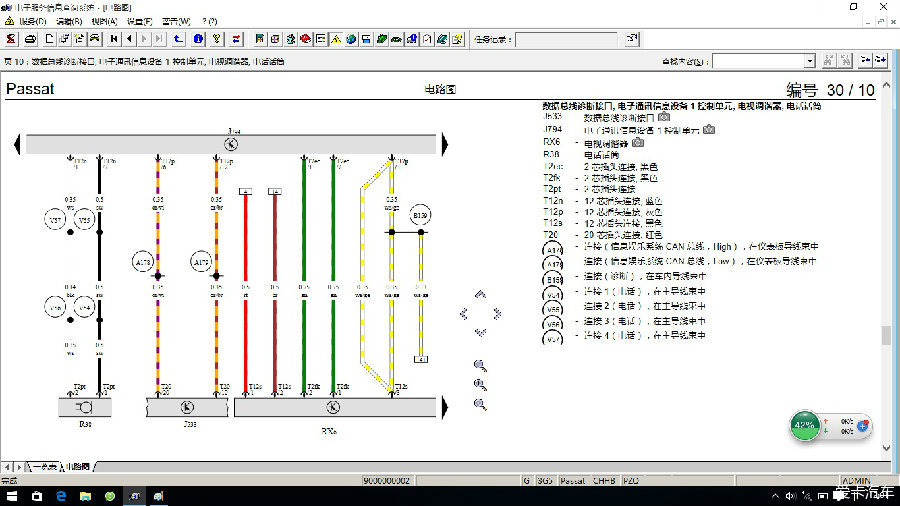This screenshot has width=900, height=506.
Task: Click 'Passat' in the status bar
Action: tap(572, 481)
